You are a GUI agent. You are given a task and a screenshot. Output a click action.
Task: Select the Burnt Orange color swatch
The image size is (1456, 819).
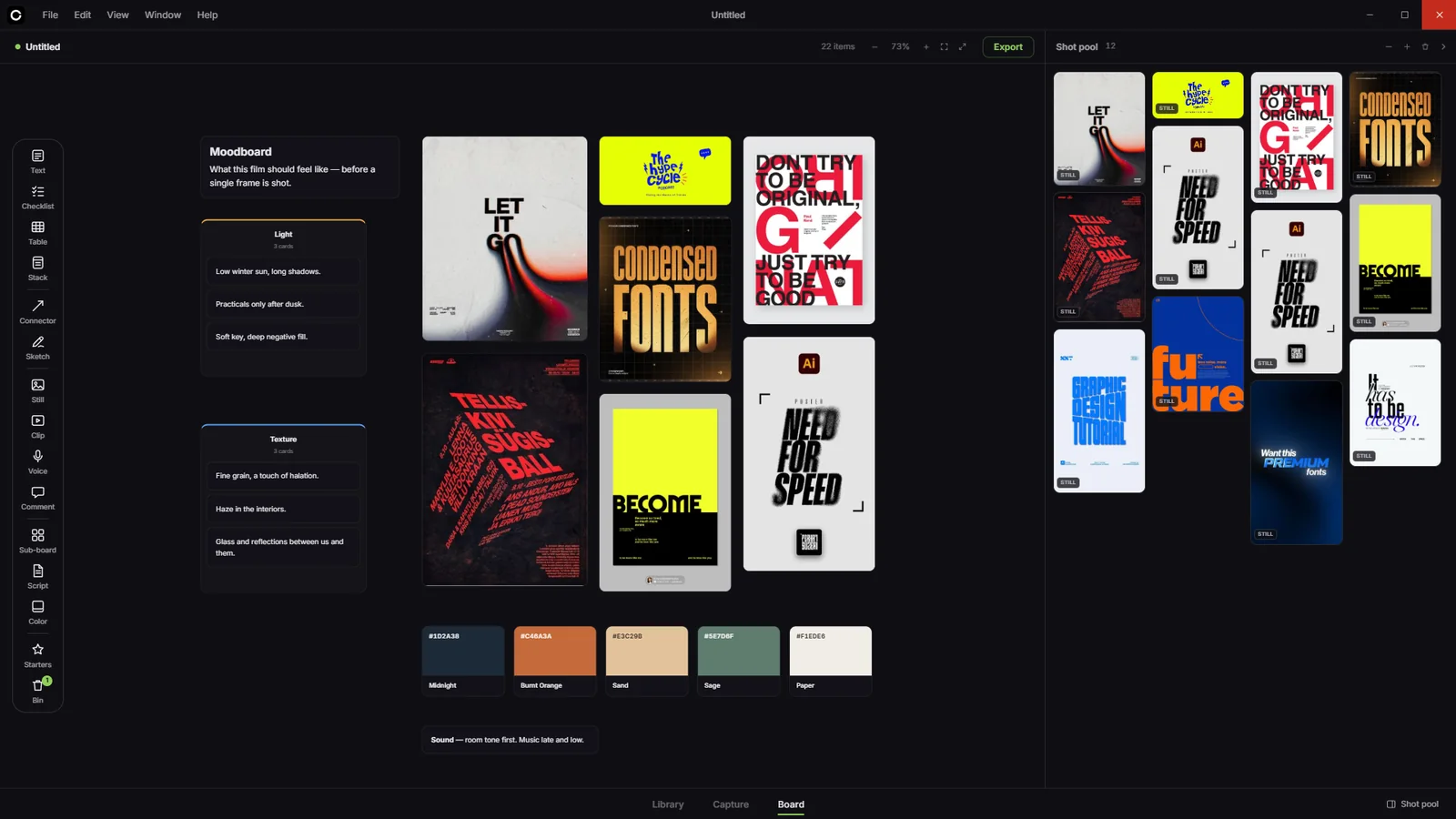pyautogui.click(x=555, y=661)
